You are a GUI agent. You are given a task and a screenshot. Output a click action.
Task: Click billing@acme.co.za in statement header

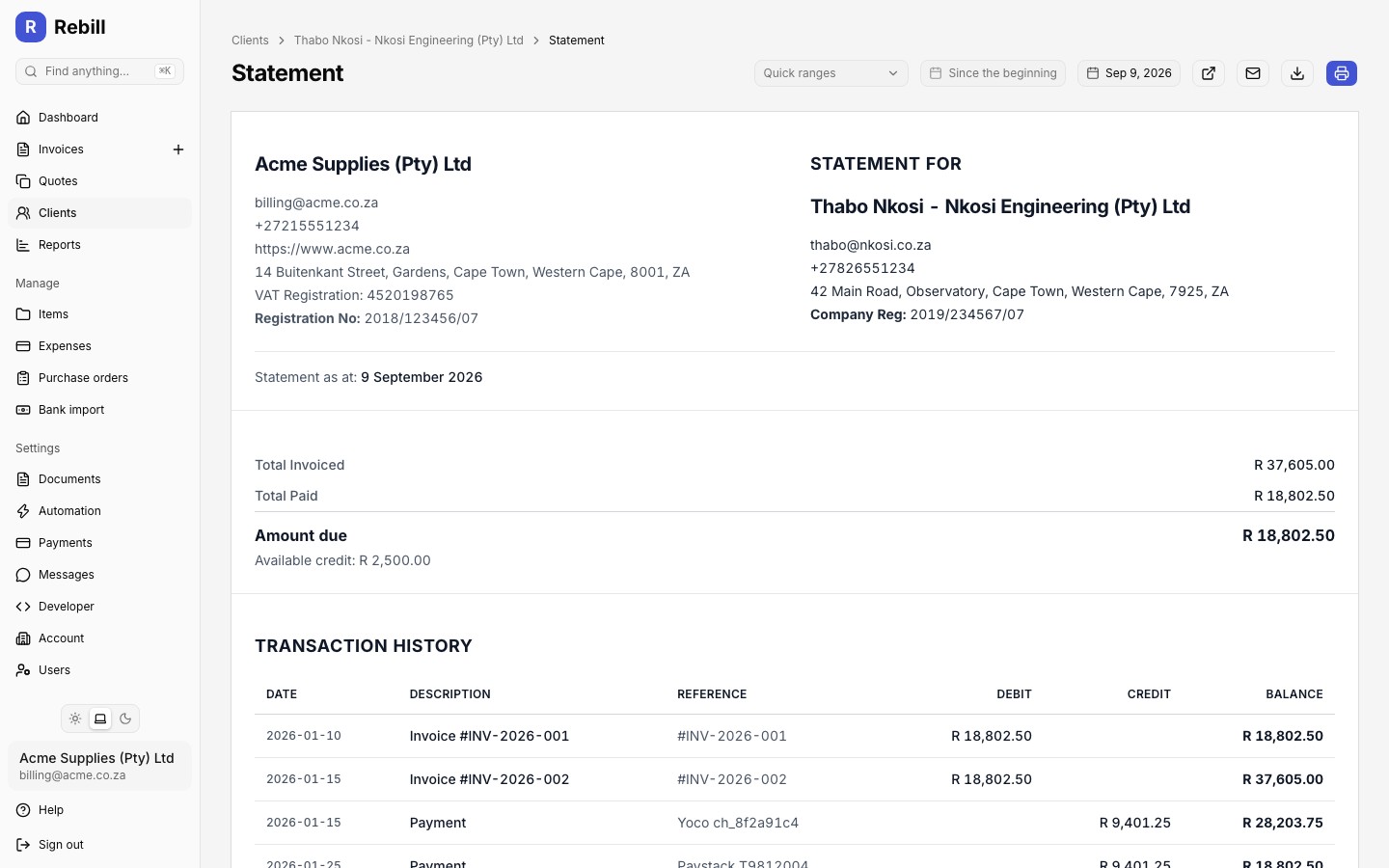316,203
